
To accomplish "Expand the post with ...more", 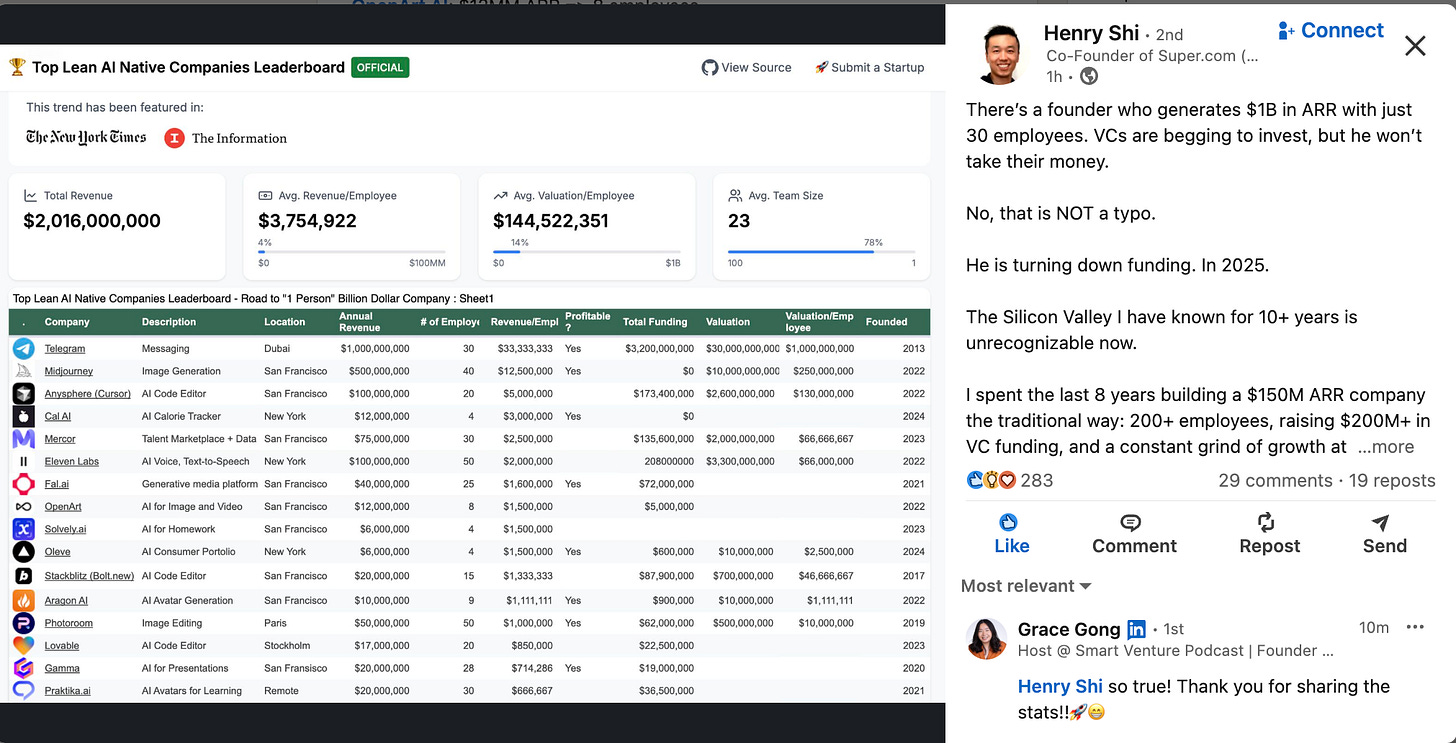I will point(1386,447).
